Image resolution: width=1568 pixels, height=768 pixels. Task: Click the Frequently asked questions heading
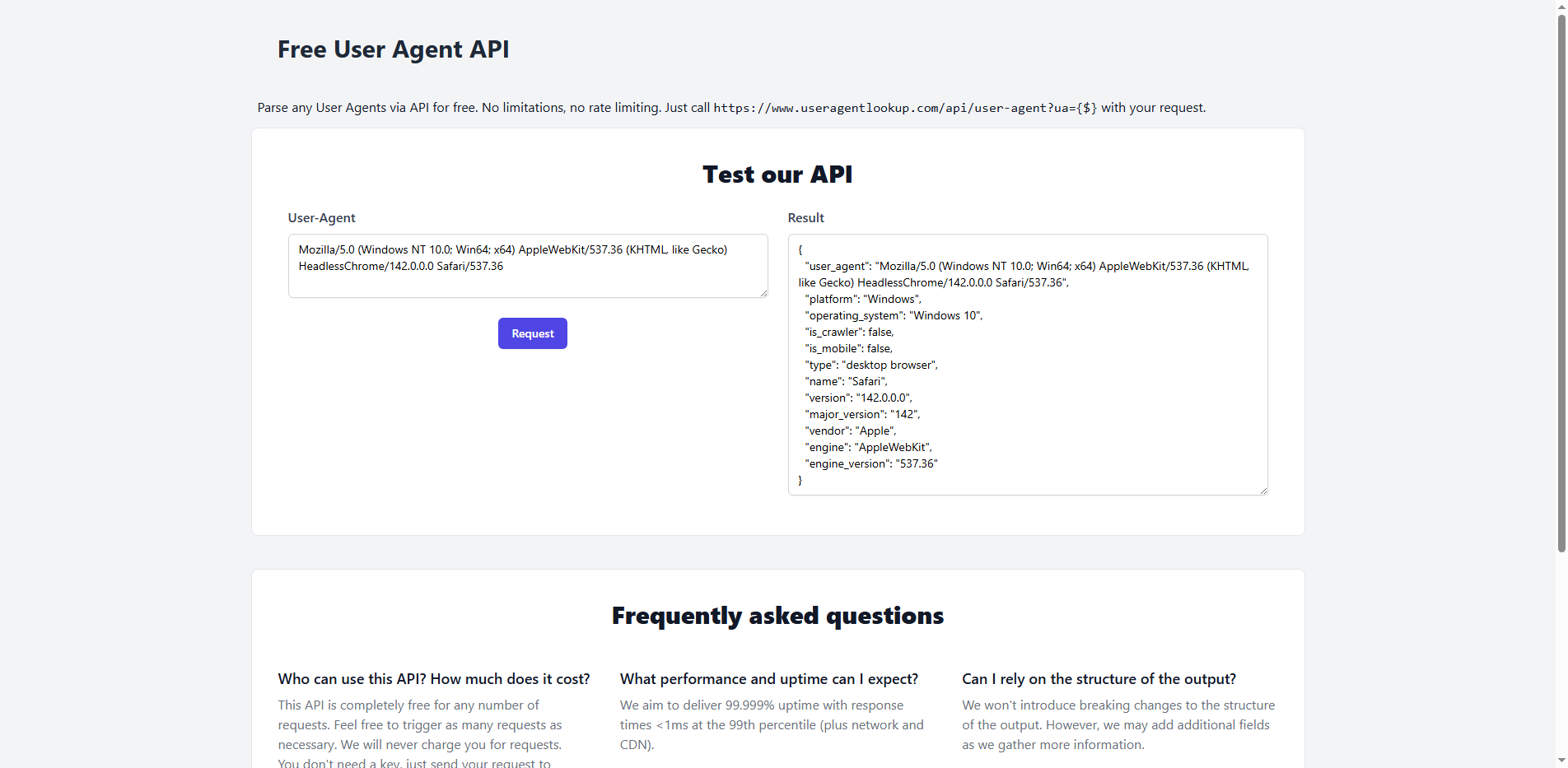pyautogui.click(x=777, y=615)
